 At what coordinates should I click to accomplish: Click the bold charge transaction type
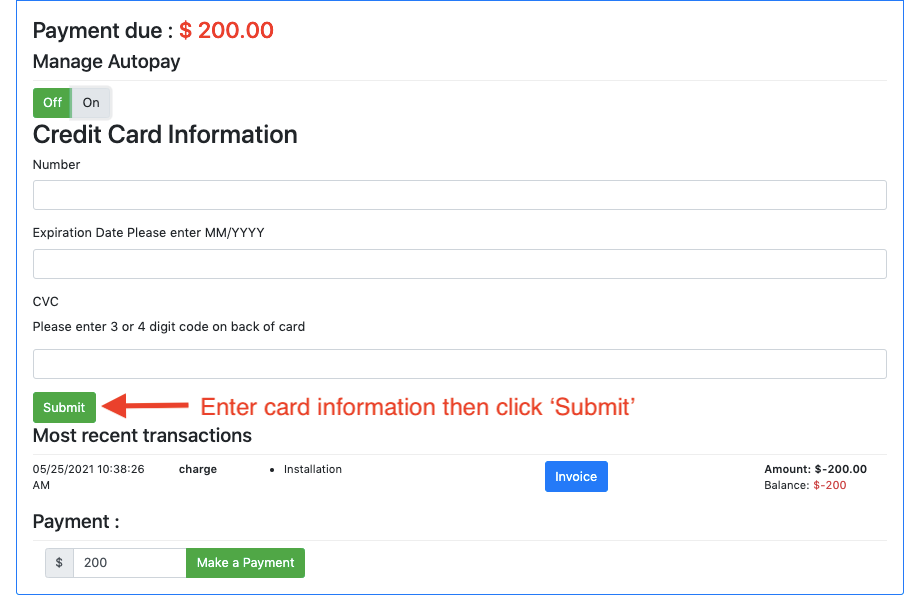(198, 469)
